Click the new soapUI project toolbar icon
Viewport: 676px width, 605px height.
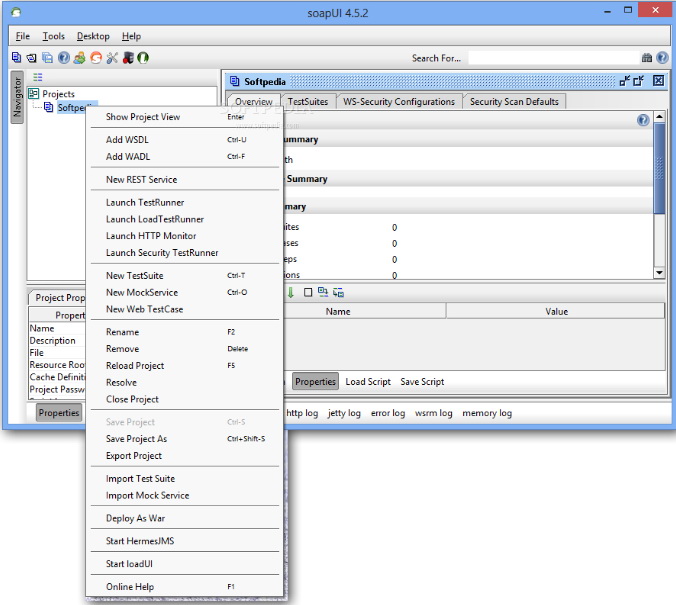pos(16,57)
